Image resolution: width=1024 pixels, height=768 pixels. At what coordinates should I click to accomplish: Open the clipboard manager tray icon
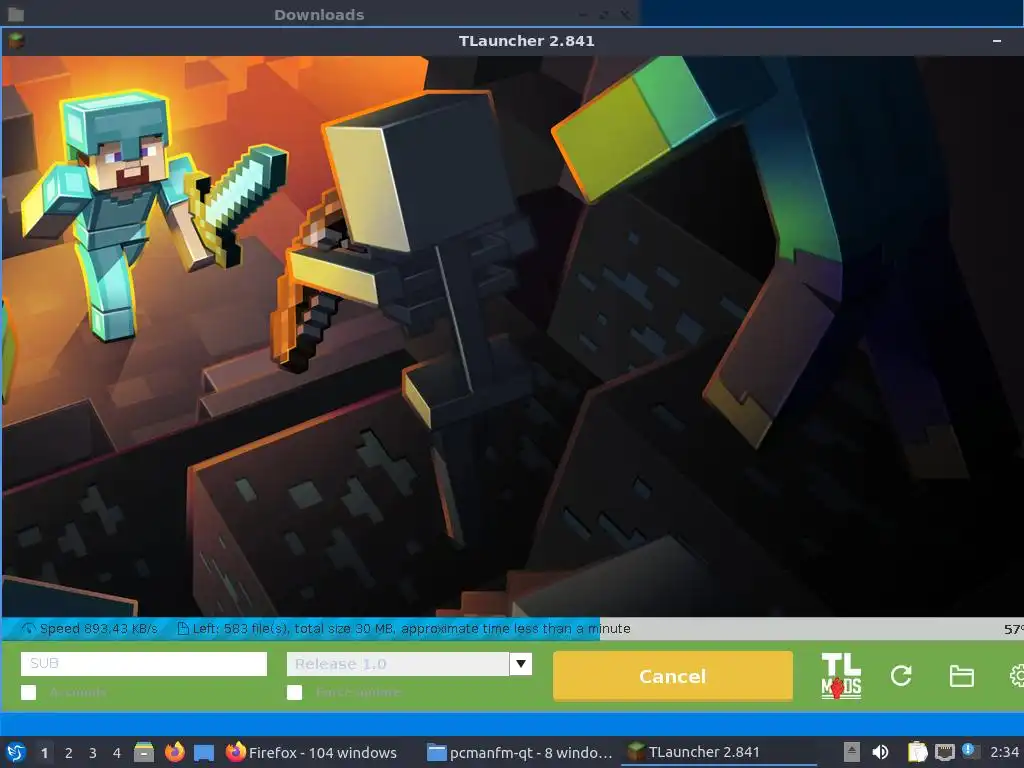tap(917, 752)
